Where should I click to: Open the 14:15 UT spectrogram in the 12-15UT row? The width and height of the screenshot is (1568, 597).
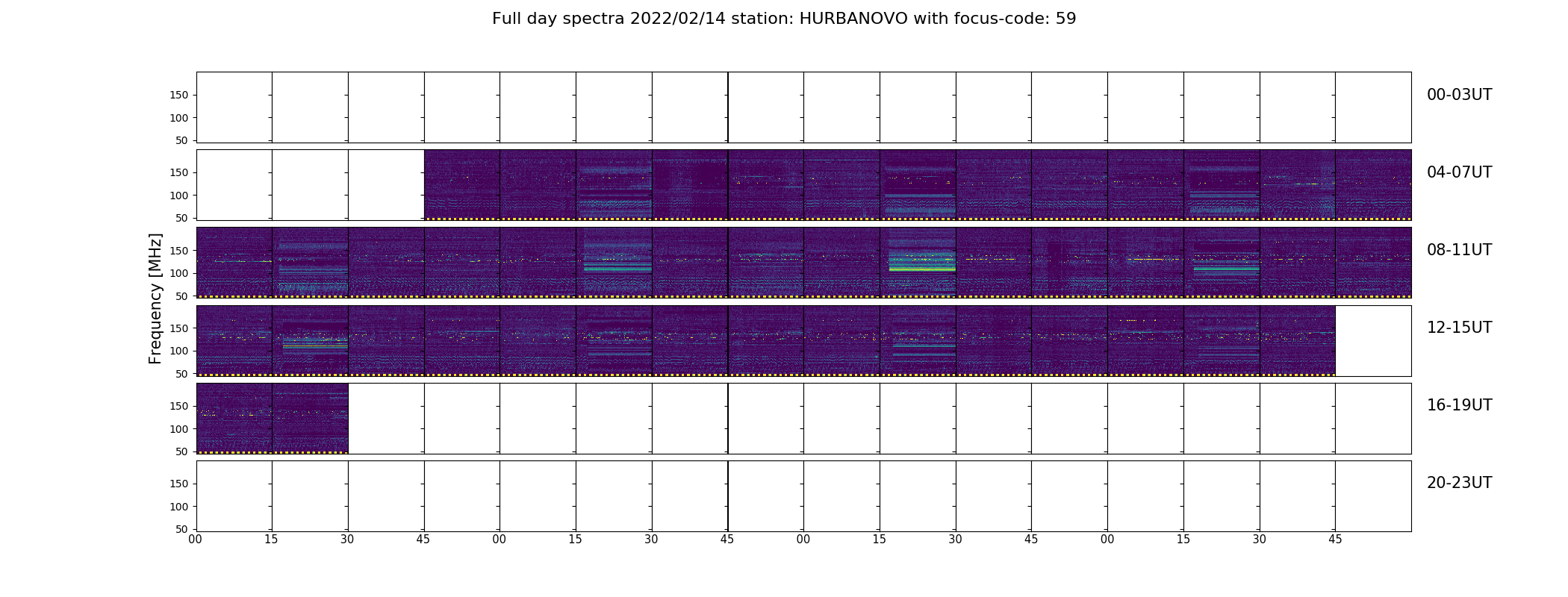918,340
